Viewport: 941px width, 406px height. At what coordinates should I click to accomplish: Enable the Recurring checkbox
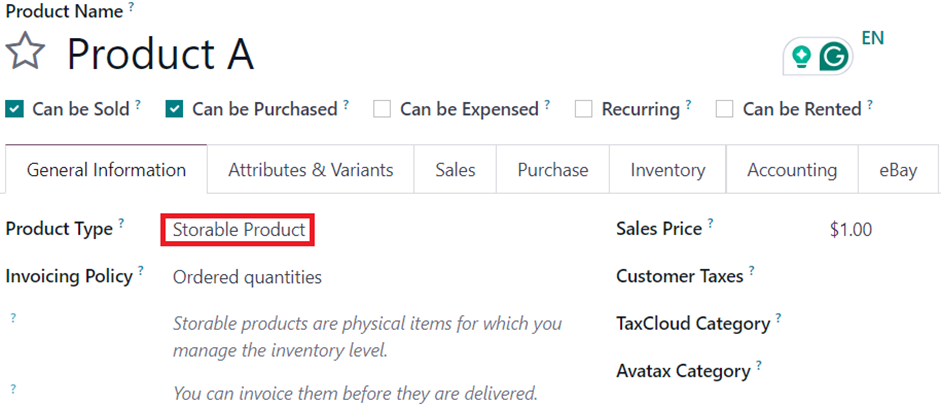(583, 109)
